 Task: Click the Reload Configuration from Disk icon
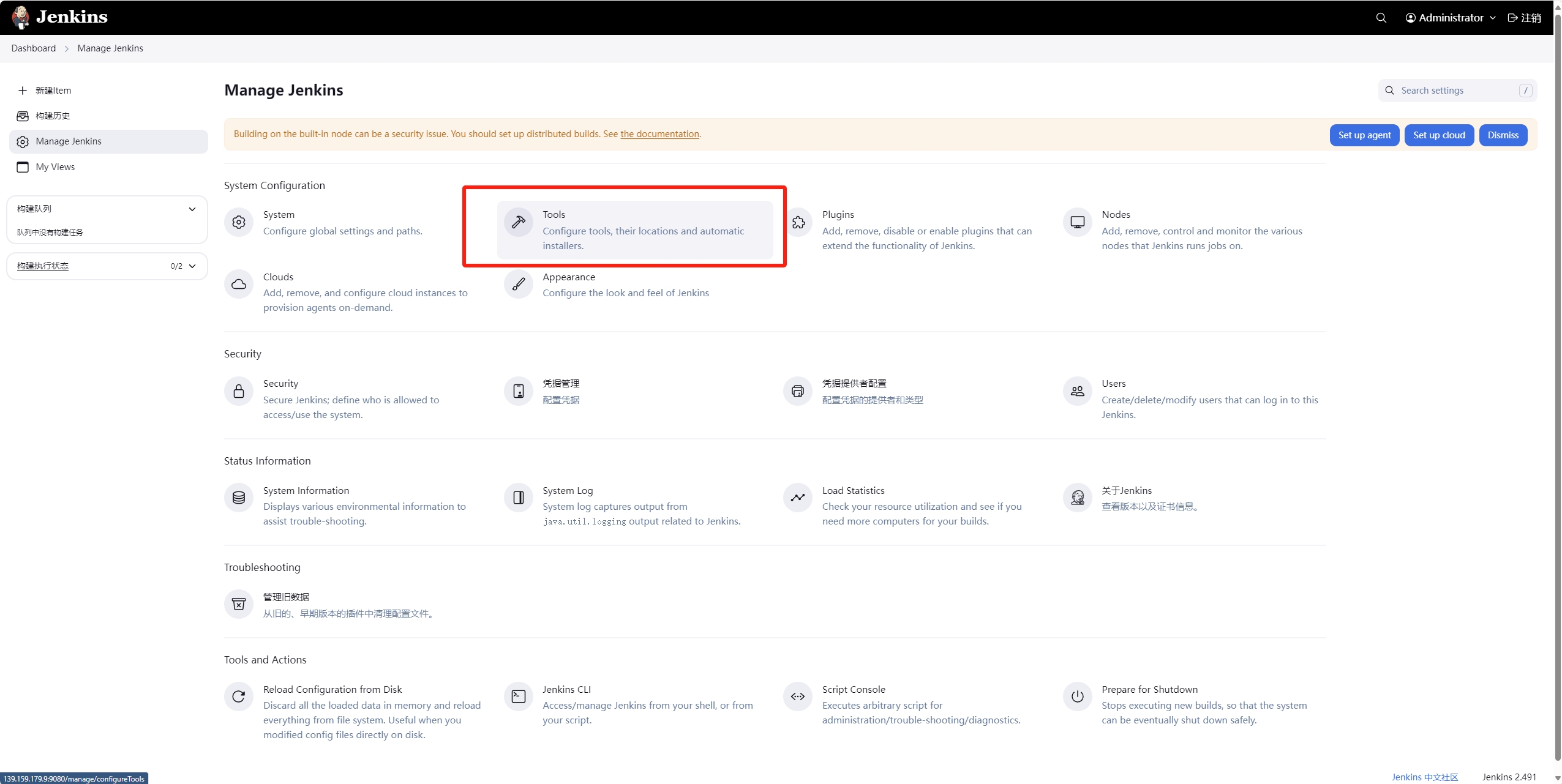239,696
